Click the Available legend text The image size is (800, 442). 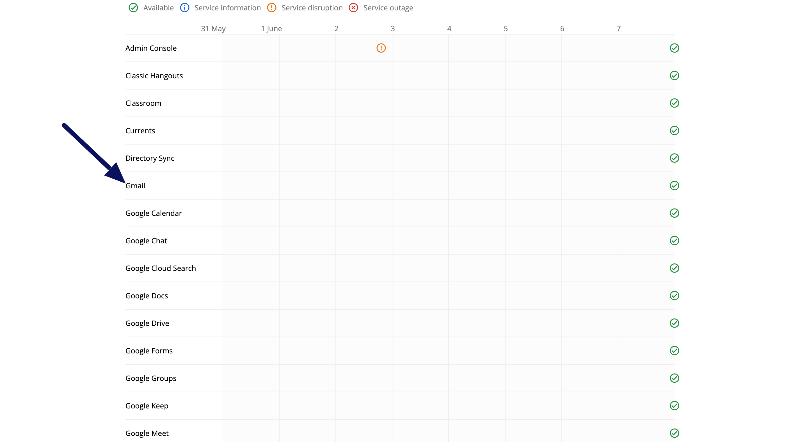pyautogui.click(x=158, y=8)
